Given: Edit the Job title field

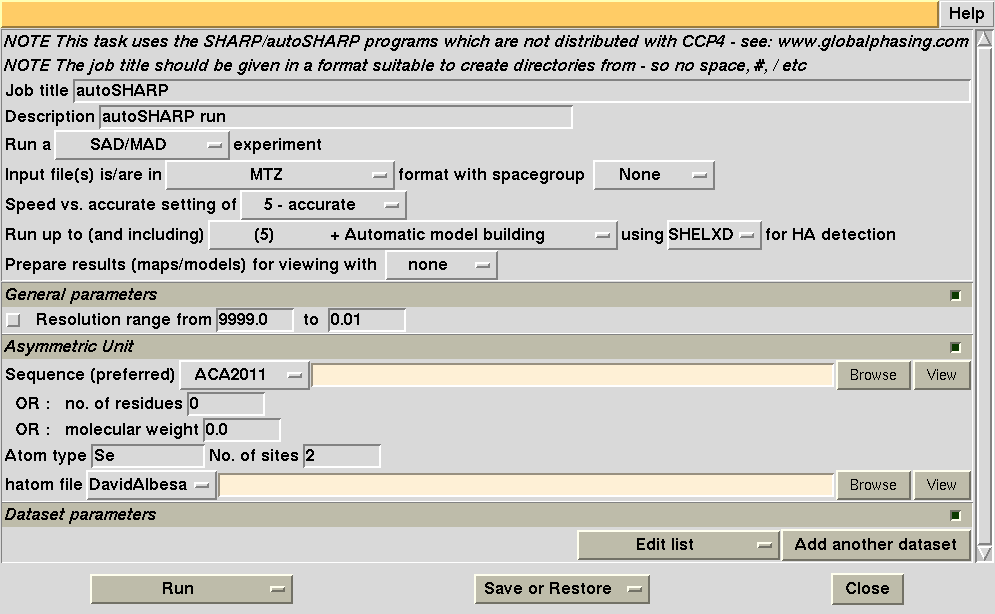Looking at the screenshot, I should 522,91.
